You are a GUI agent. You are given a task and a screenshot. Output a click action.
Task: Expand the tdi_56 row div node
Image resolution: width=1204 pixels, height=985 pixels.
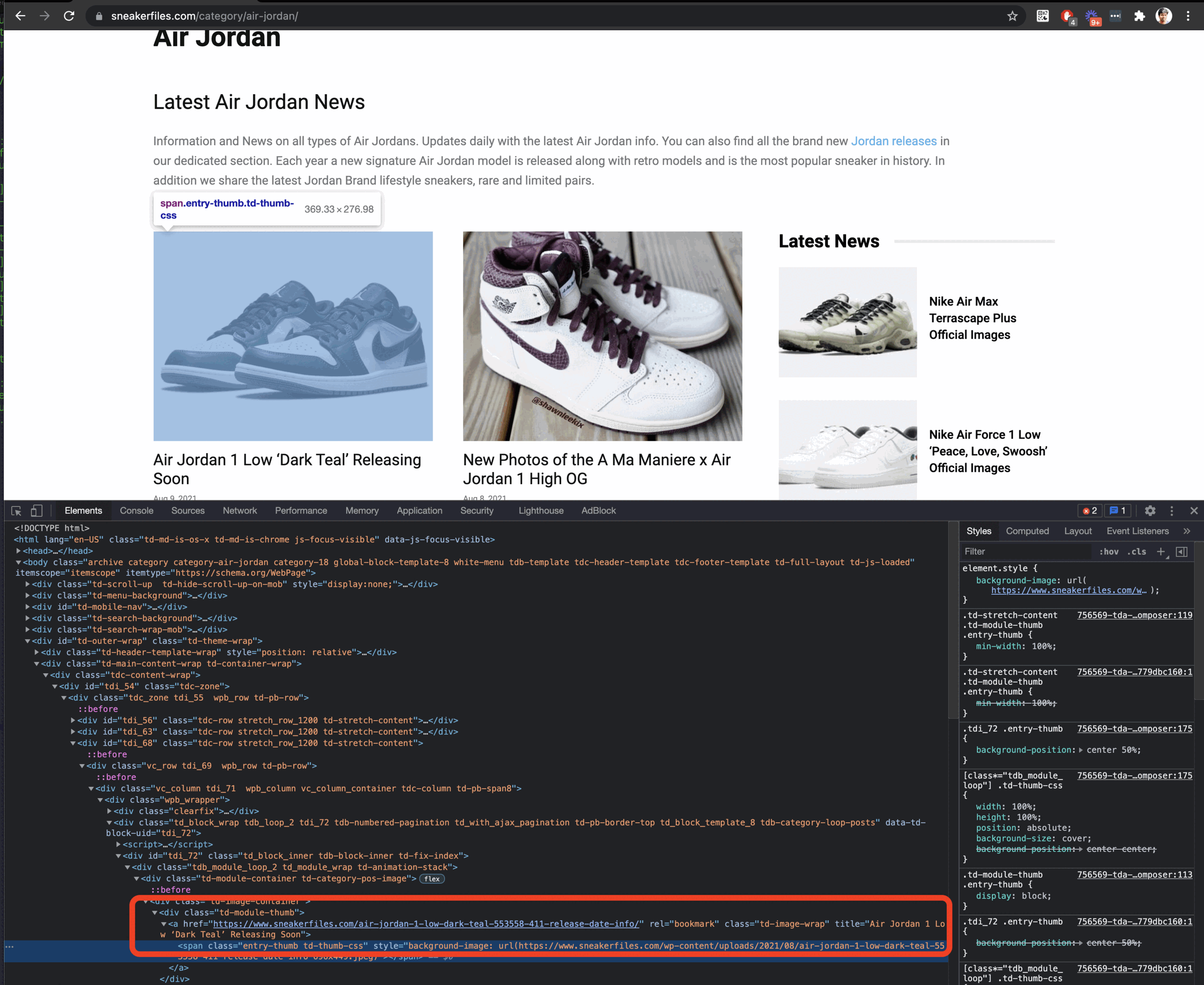(x=73, y=721)
